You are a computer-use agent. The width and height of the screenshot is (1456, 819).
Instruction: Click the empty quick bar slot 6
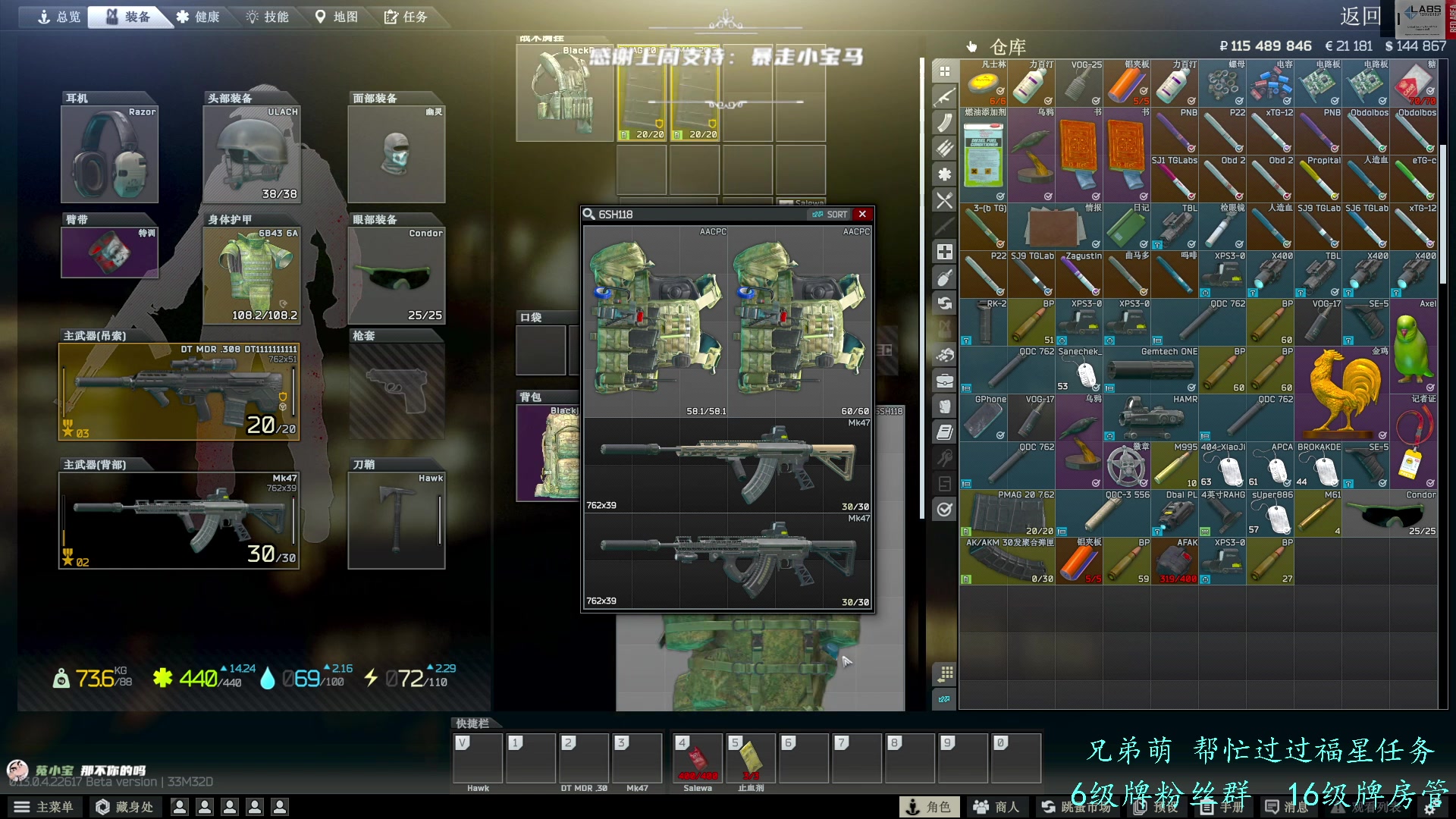pos(804,758)
